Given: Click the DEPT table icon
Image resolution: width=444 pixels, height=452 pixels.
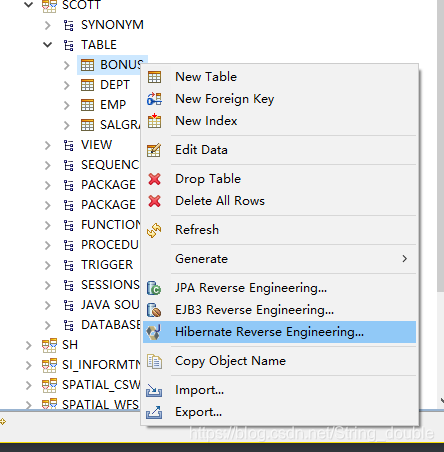Looking at the screenshot, I should pos(87,85).
